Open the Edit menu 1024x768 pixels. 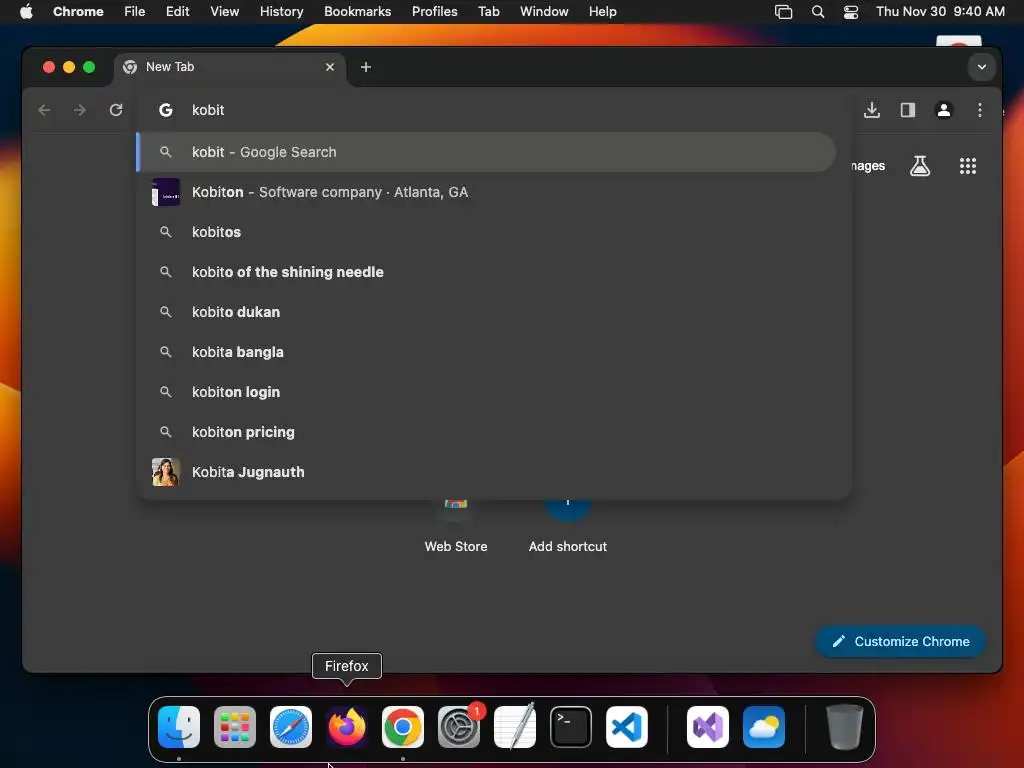point(178,11)
